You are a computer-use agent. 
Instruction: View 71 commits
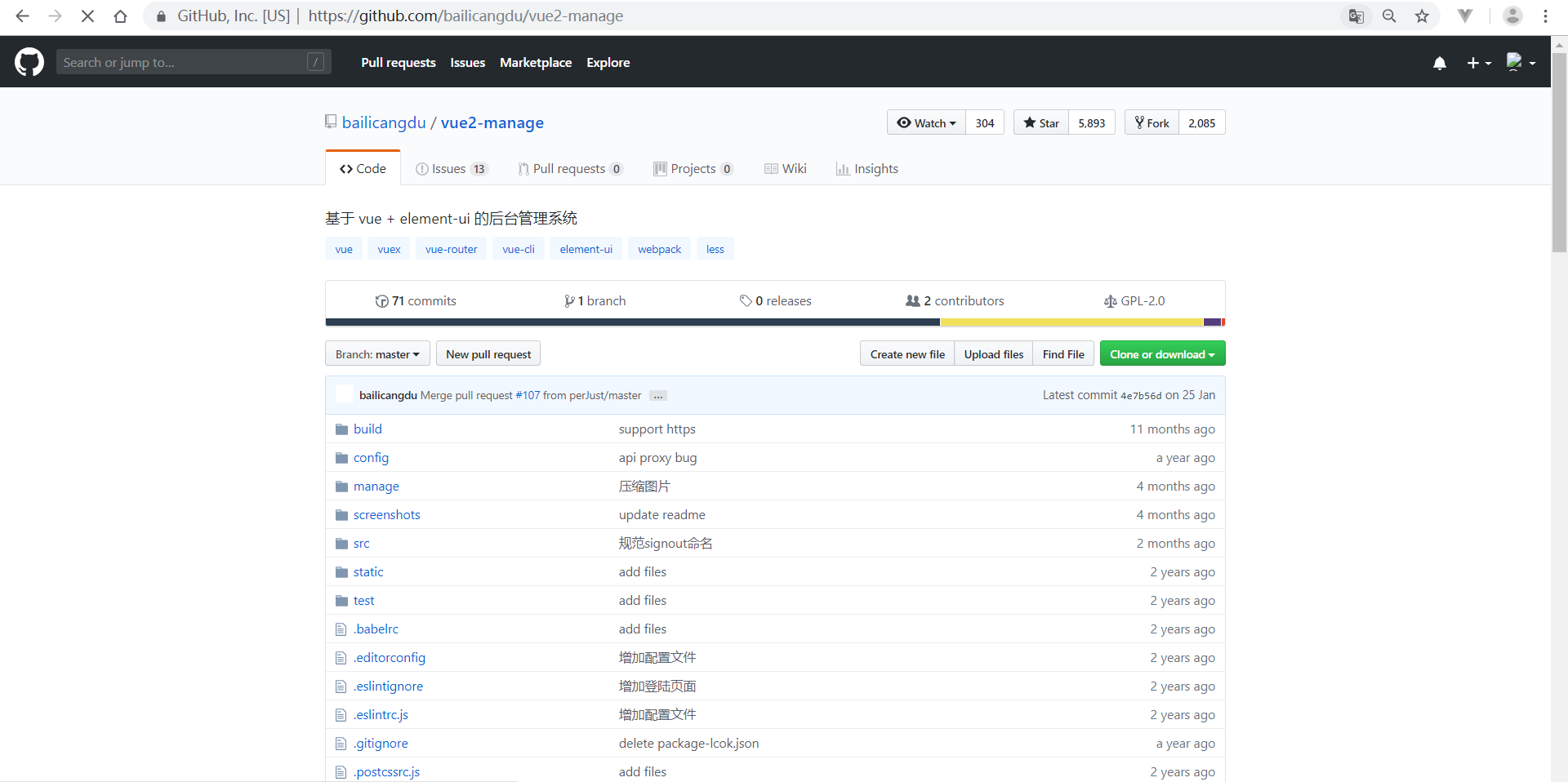tap(416, 301)
